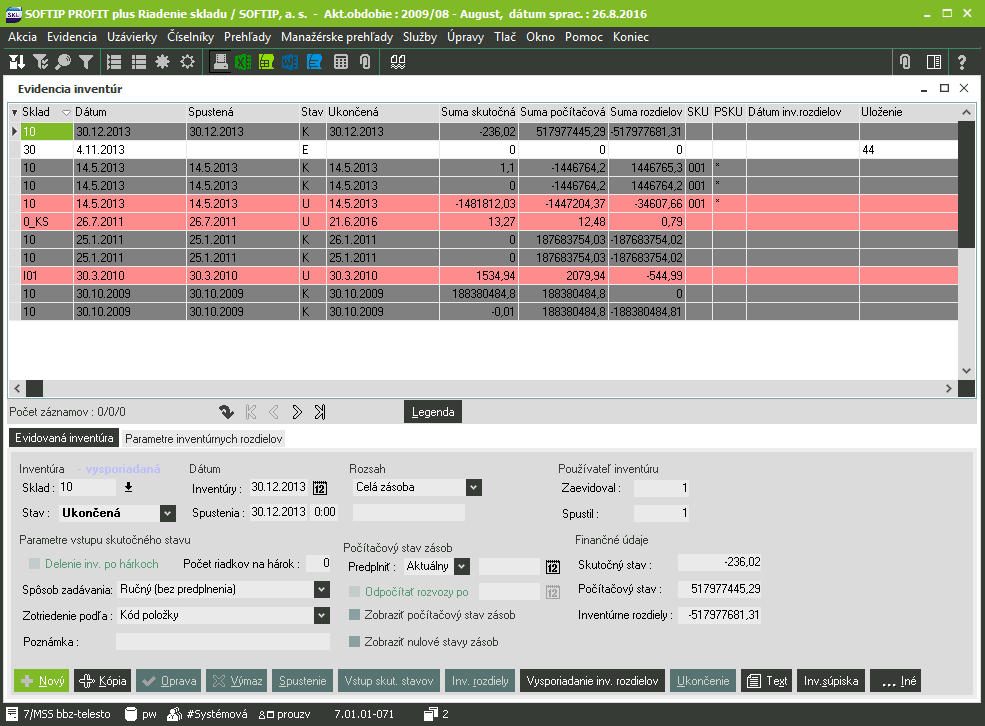Open the 'Celá zásoba' Rozsah dropdown
This screenshot has width=985, height=726.
point(473,487)
